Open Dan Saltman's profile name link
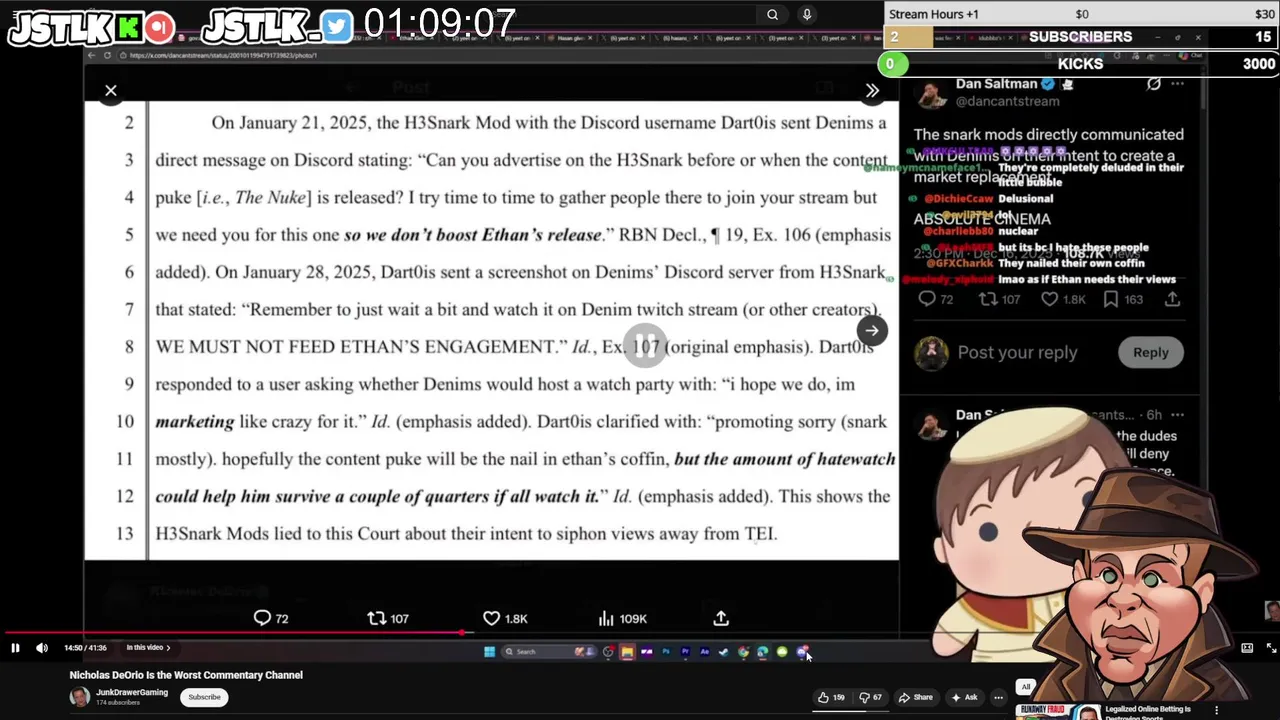The image size is (1280, 720). point(996,84)
